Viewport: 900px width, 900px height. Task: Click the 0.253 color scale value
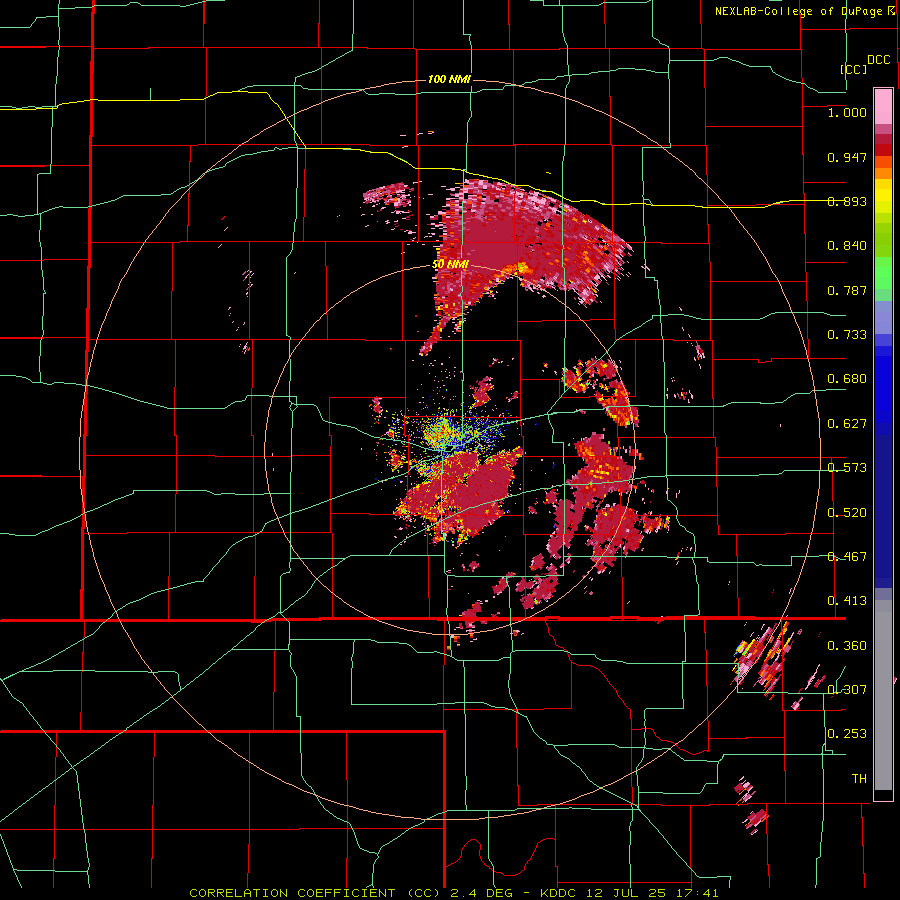coord(847,734)
